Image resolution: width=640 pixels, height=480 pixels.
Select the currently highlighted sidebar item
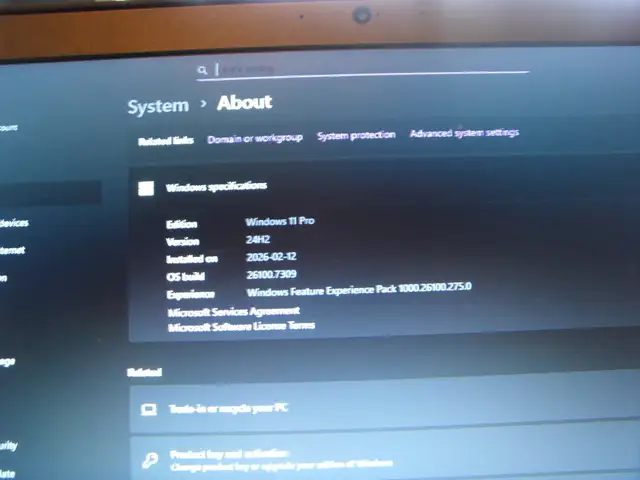pyautogui.click(x=51, y=192)
